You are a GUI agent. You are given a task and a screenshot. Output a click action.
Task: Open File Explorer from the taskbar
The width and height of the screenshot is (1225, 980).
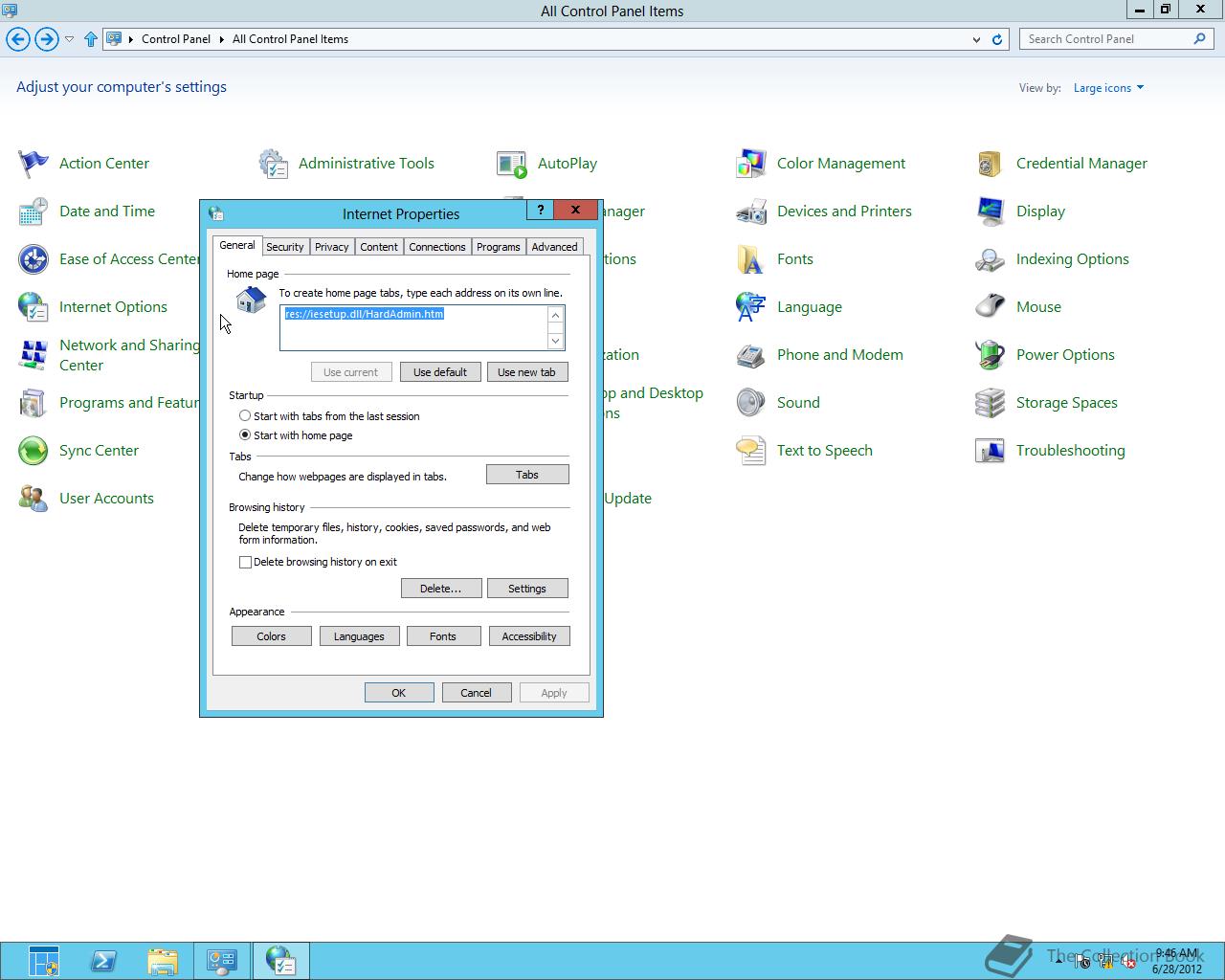[x=163, y=961]
